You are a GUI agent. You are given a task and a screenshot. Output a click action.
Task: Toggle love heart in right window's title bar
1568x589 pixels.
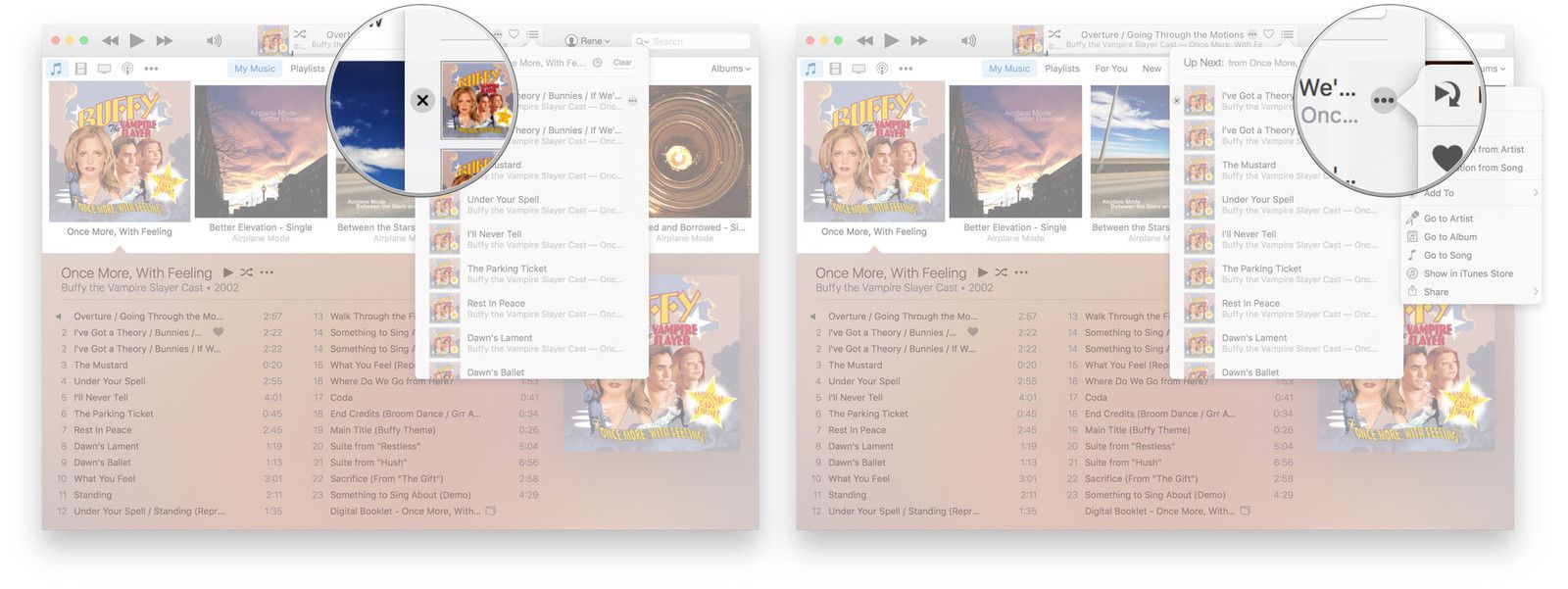[1268, 34]
